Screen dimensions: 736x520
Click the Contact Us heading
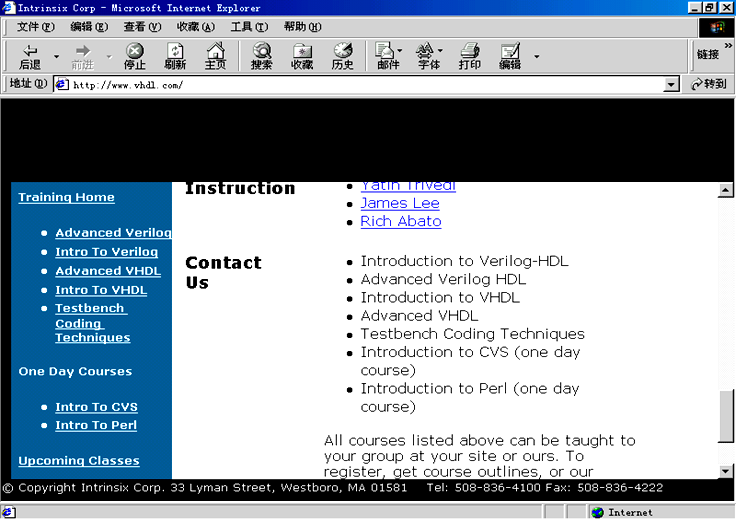click(223, 273)
